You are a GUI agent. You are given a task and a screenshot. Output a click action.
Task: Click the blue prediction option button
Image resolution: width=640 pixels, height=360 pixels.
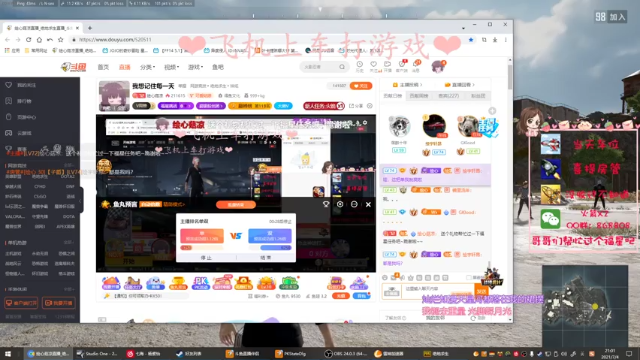pyautogui.click(x=270, y=236)
